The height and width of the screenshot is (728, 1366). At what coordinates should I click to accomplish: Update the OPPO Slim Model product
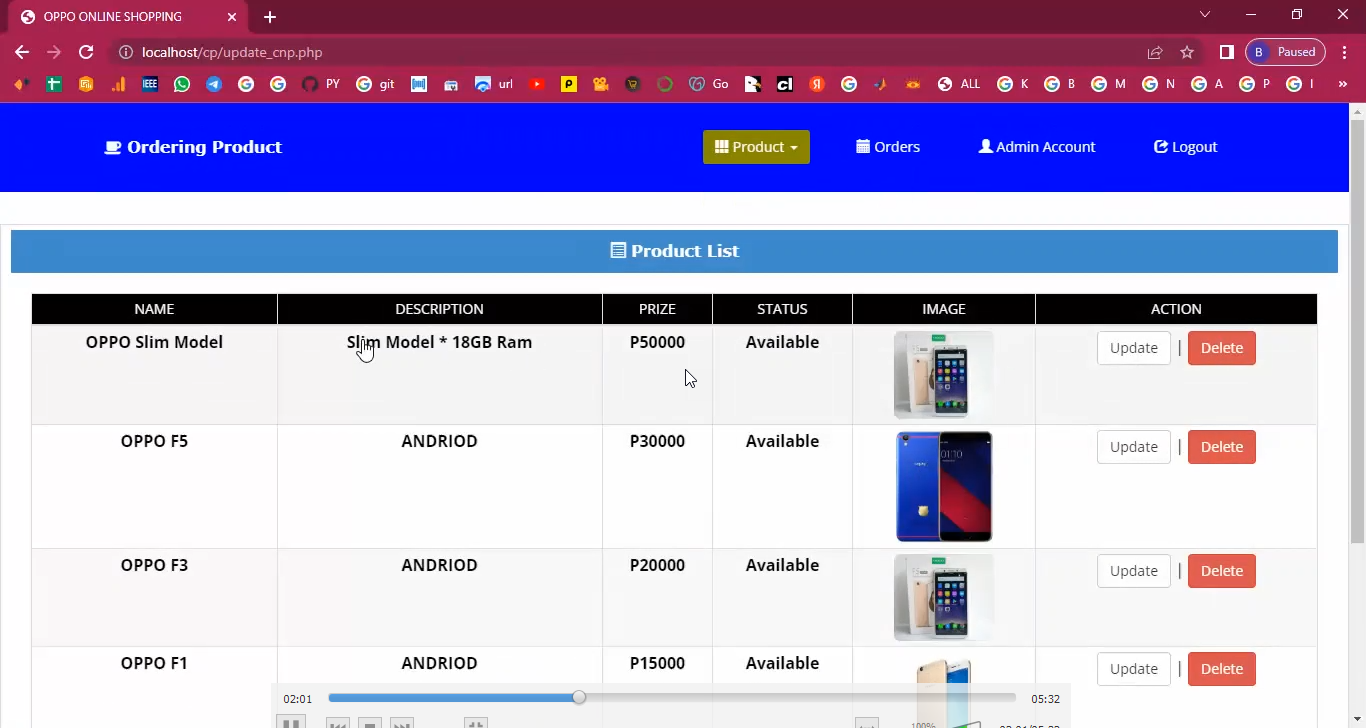click(x=1133, y=348)
